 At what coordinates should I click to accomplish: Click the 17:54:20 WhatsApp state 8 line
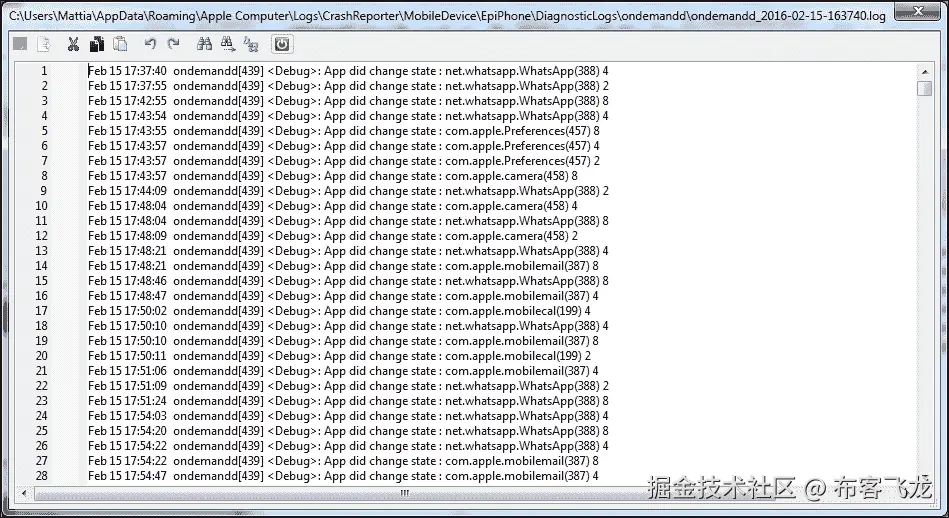point(348,430)
